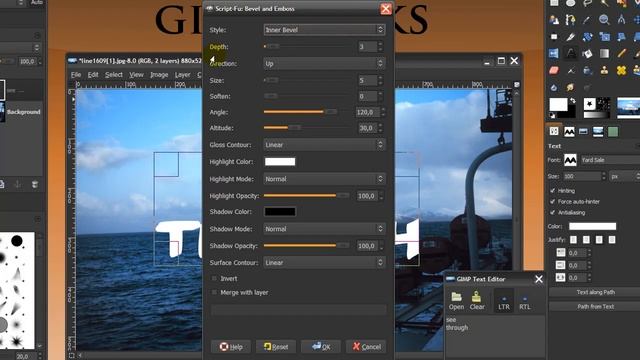640x360 pixels.
Task: Click the Text along Path button
Action: coord(595,292)
